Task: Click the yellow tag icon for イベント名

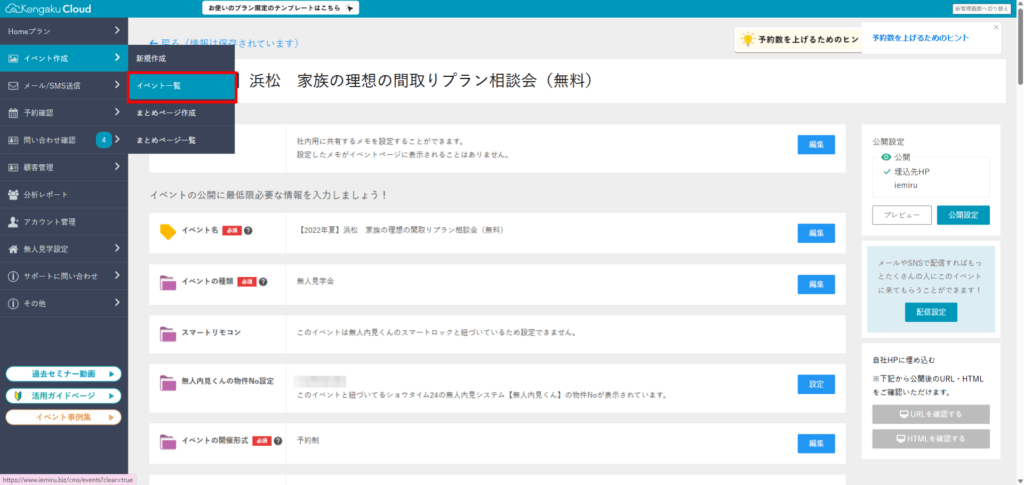Action: [x=168, y=232]
